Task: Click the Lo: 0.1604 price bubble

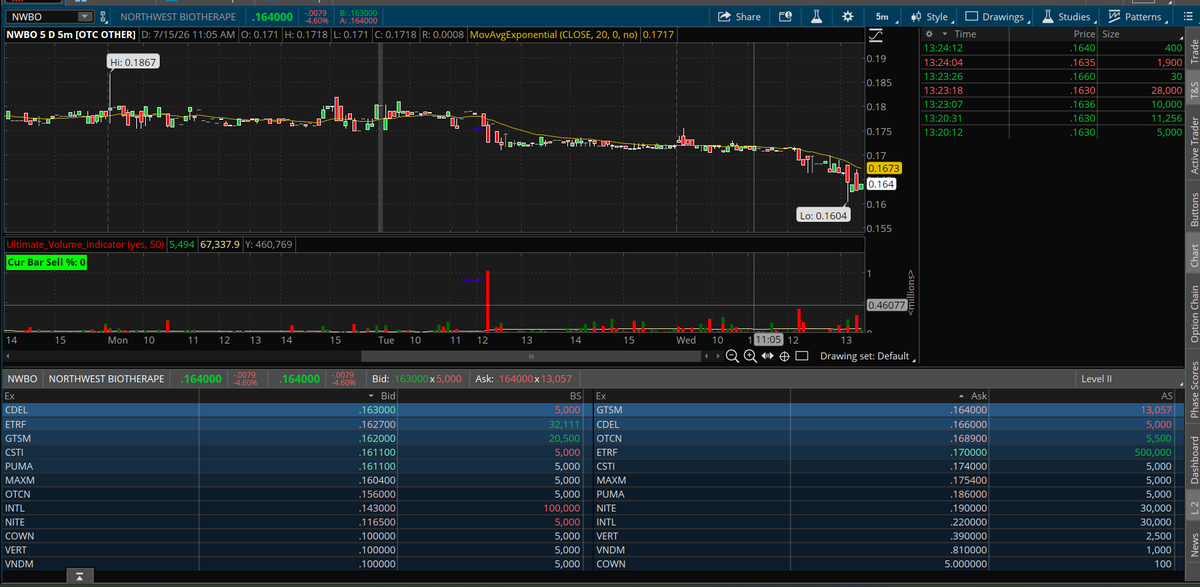Action: tap(823, 215)
